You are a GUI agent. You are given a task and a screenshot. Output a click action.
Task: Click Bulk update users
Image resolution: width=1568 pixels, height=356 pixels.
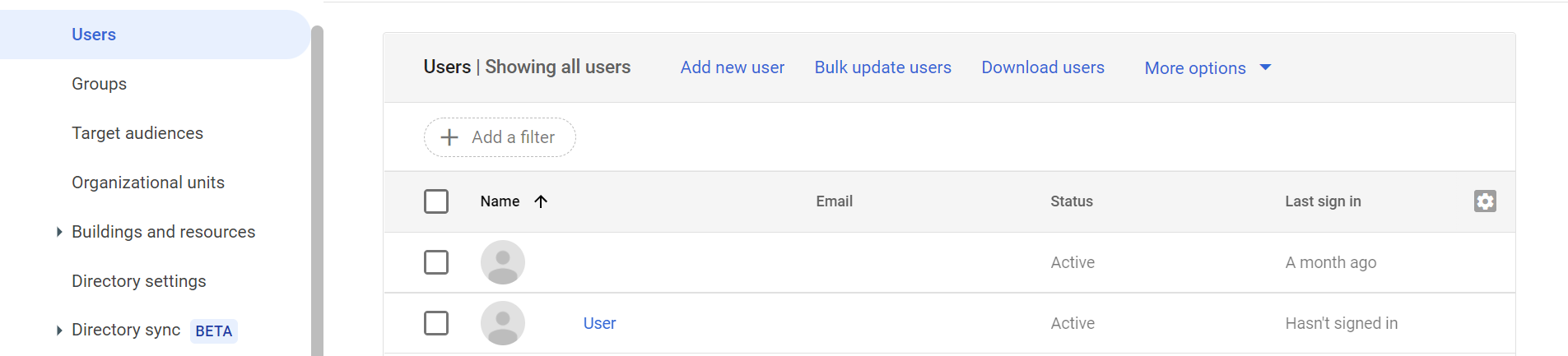click(882, 67)
